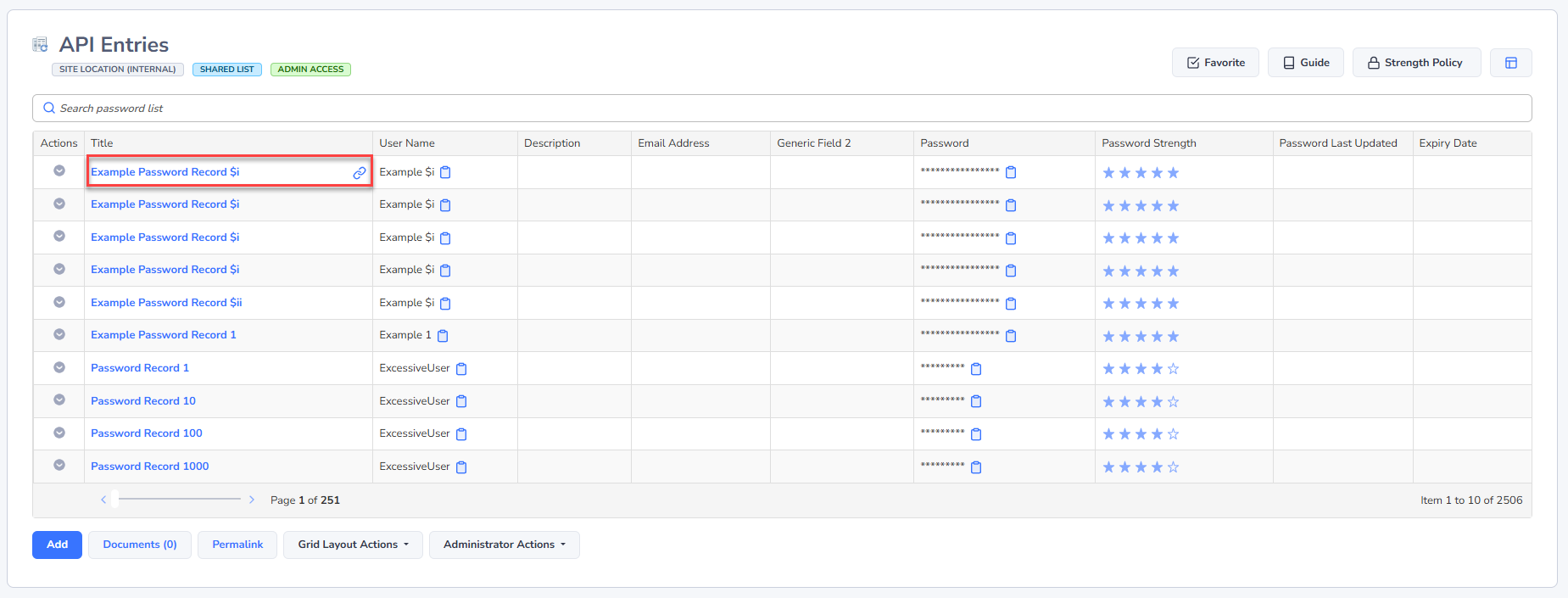Expand the Grid Layout Actions dropdown
The image size is (1568, 598).
pos(353,545)
